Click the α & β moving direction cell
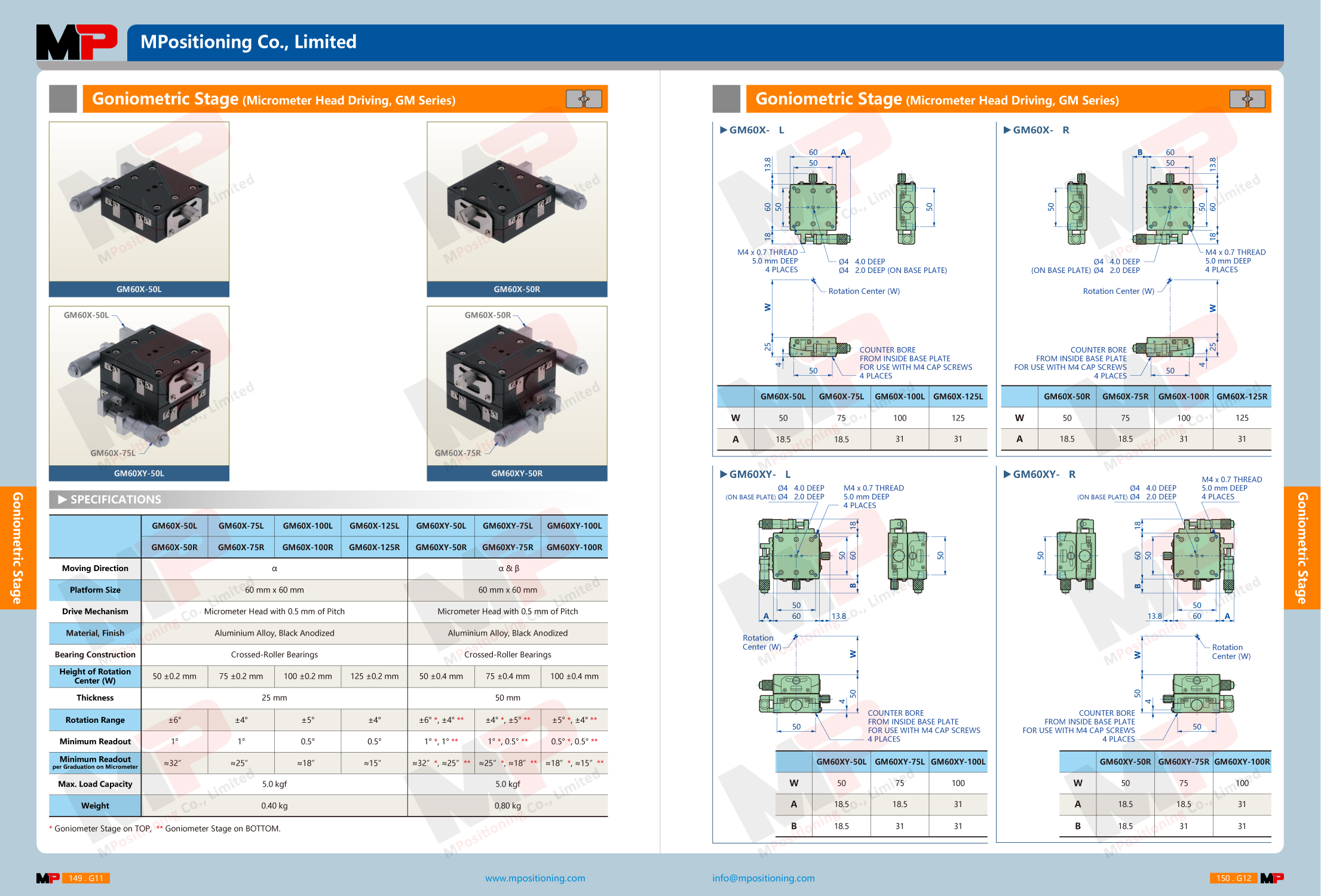 click(508, 568)
